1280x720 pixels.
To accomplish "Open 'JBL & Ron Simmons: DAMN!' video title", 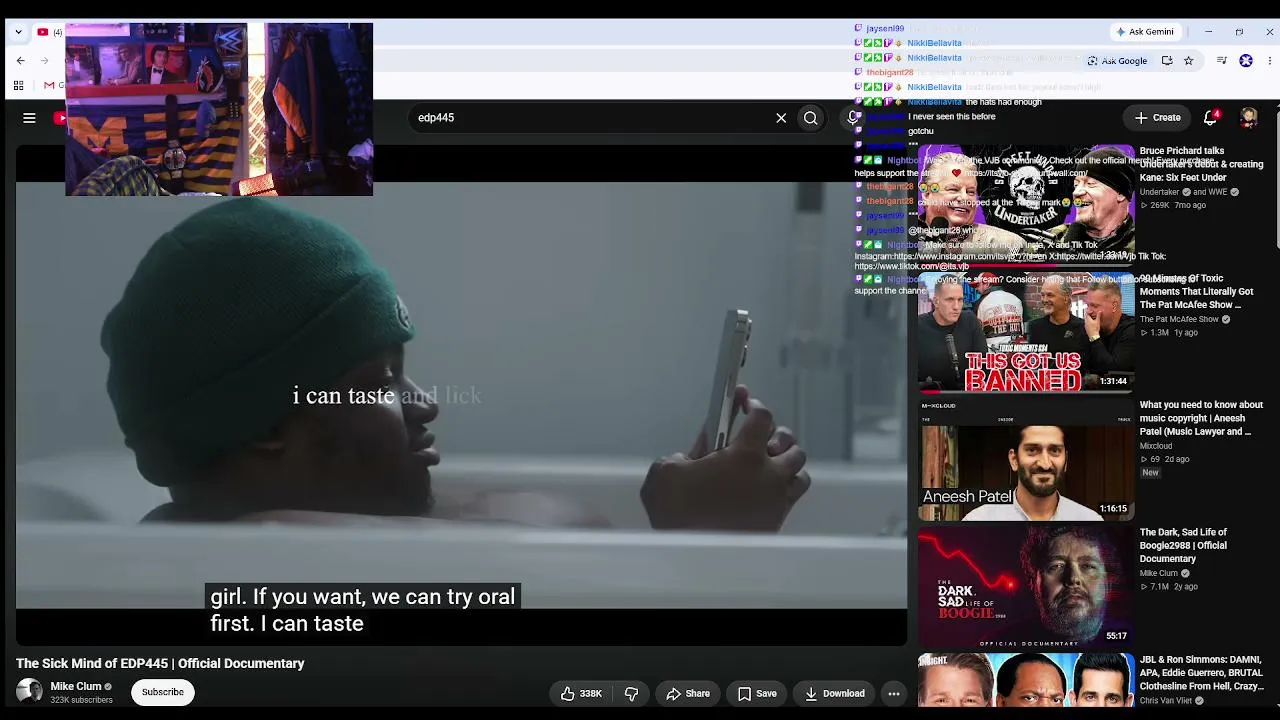I will click(1201, 673).
